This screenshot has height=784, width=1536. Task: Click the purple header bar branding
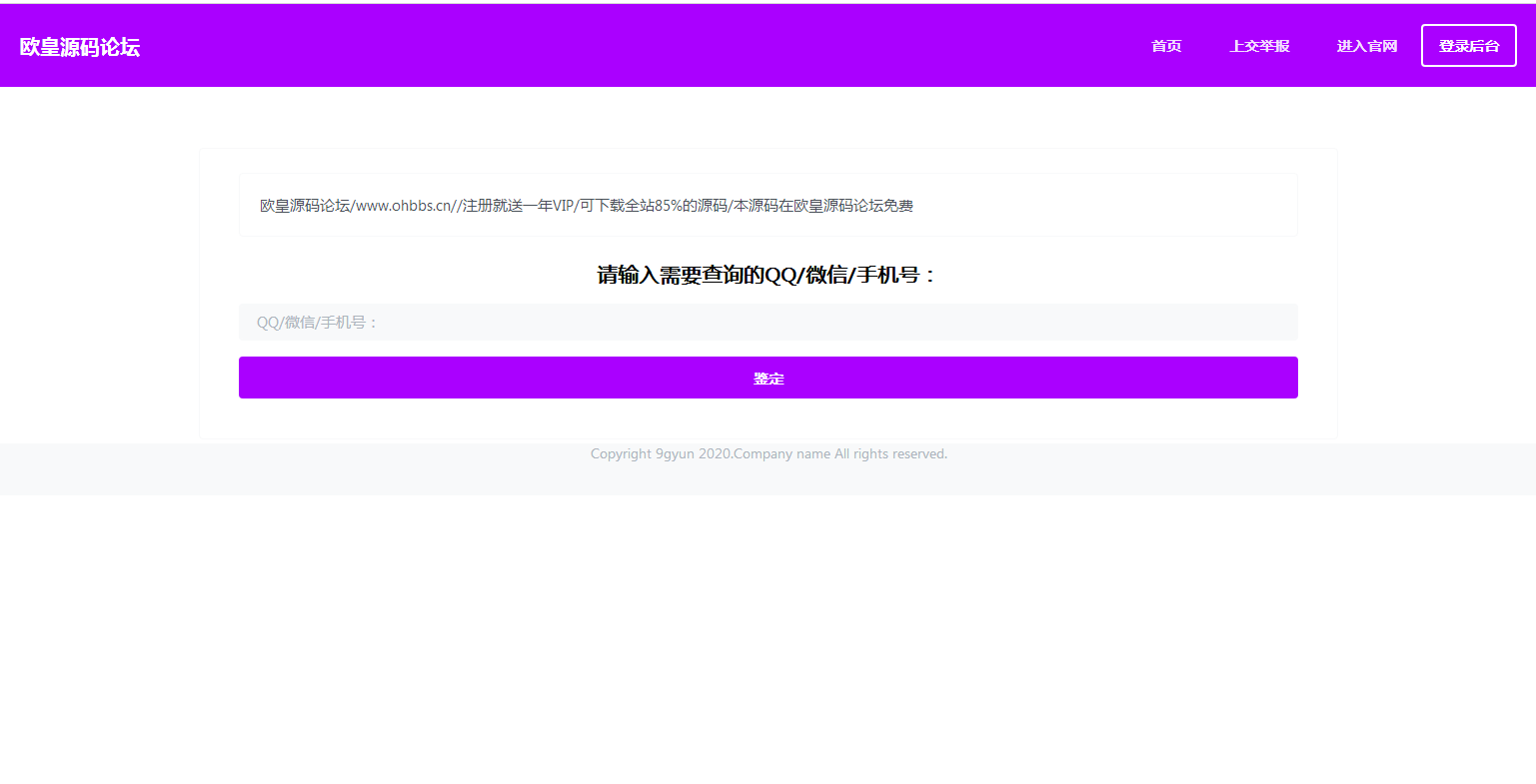click(80, 46)
